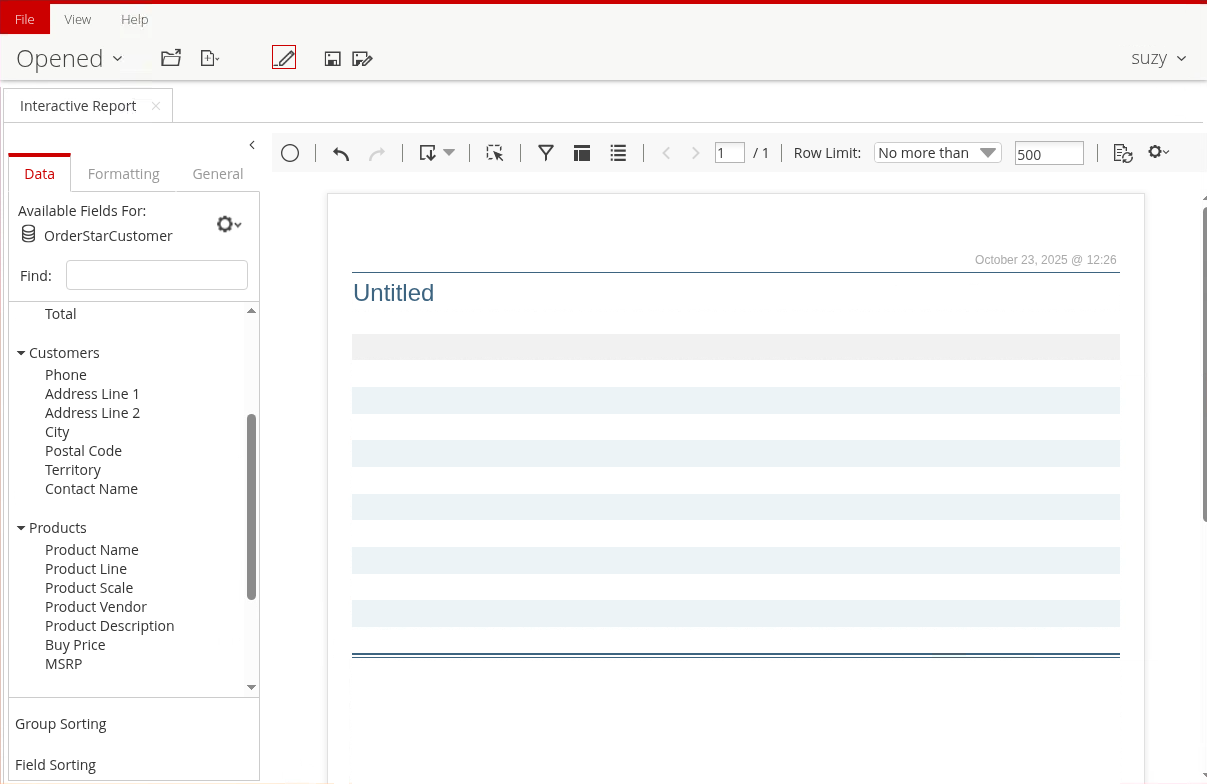This screenshot has height=784, width=1207.
Task: Click the Save disk icon
Action: [x=333, y=59]
